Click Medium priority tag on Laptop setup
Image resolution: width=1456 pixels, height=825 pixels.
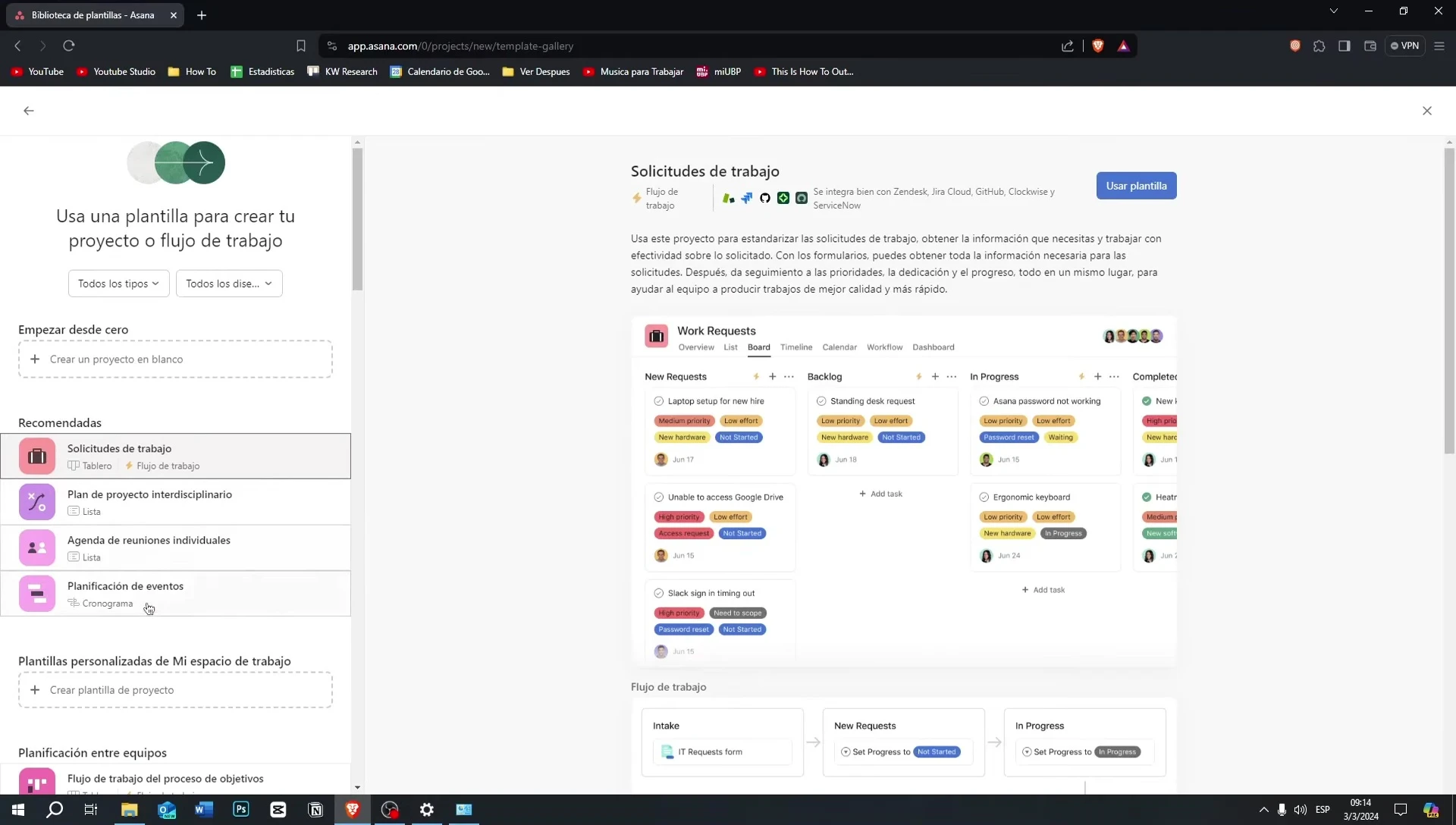pos(684,421)
